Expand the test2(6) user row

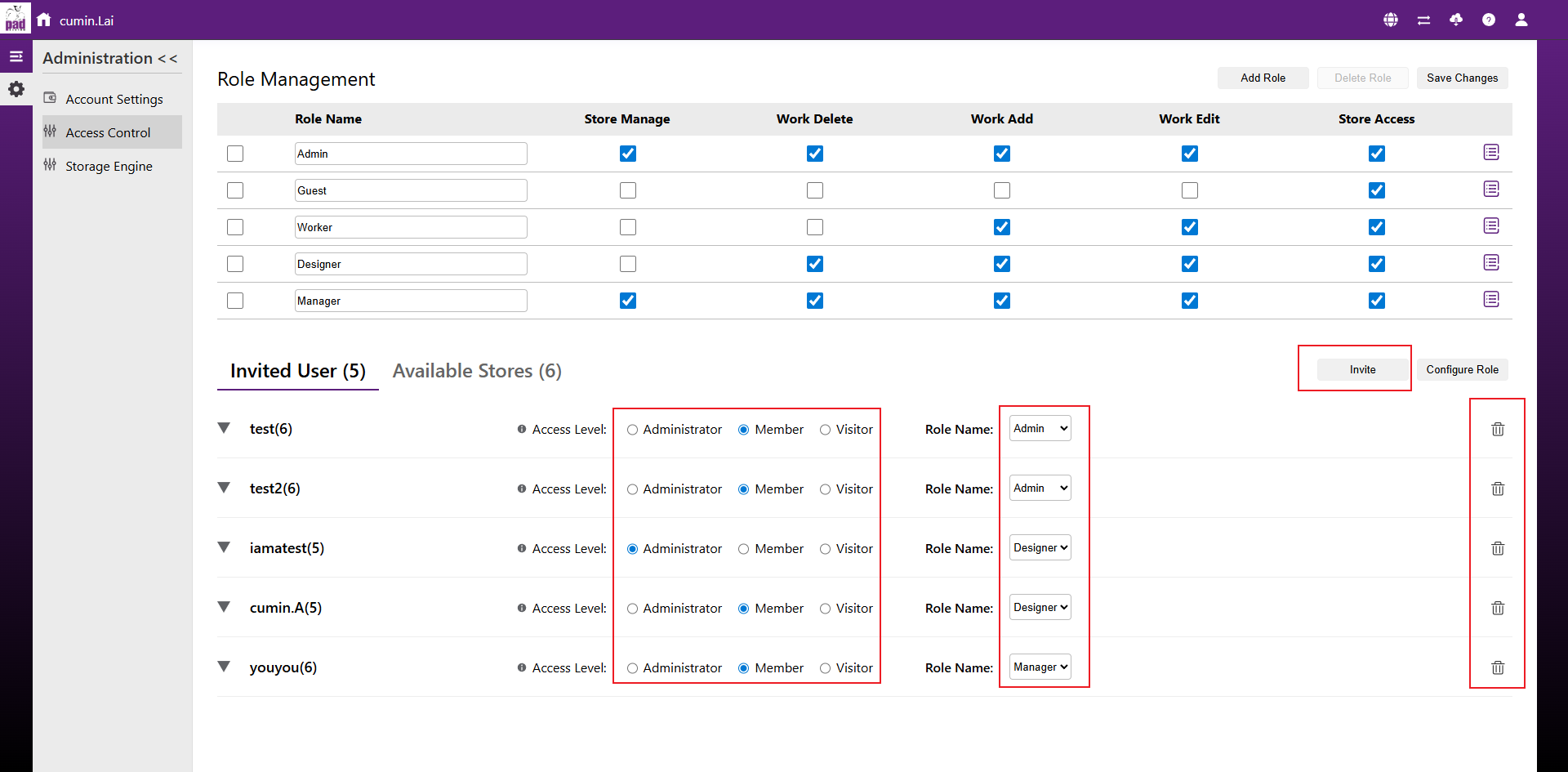tap(224, 488)
